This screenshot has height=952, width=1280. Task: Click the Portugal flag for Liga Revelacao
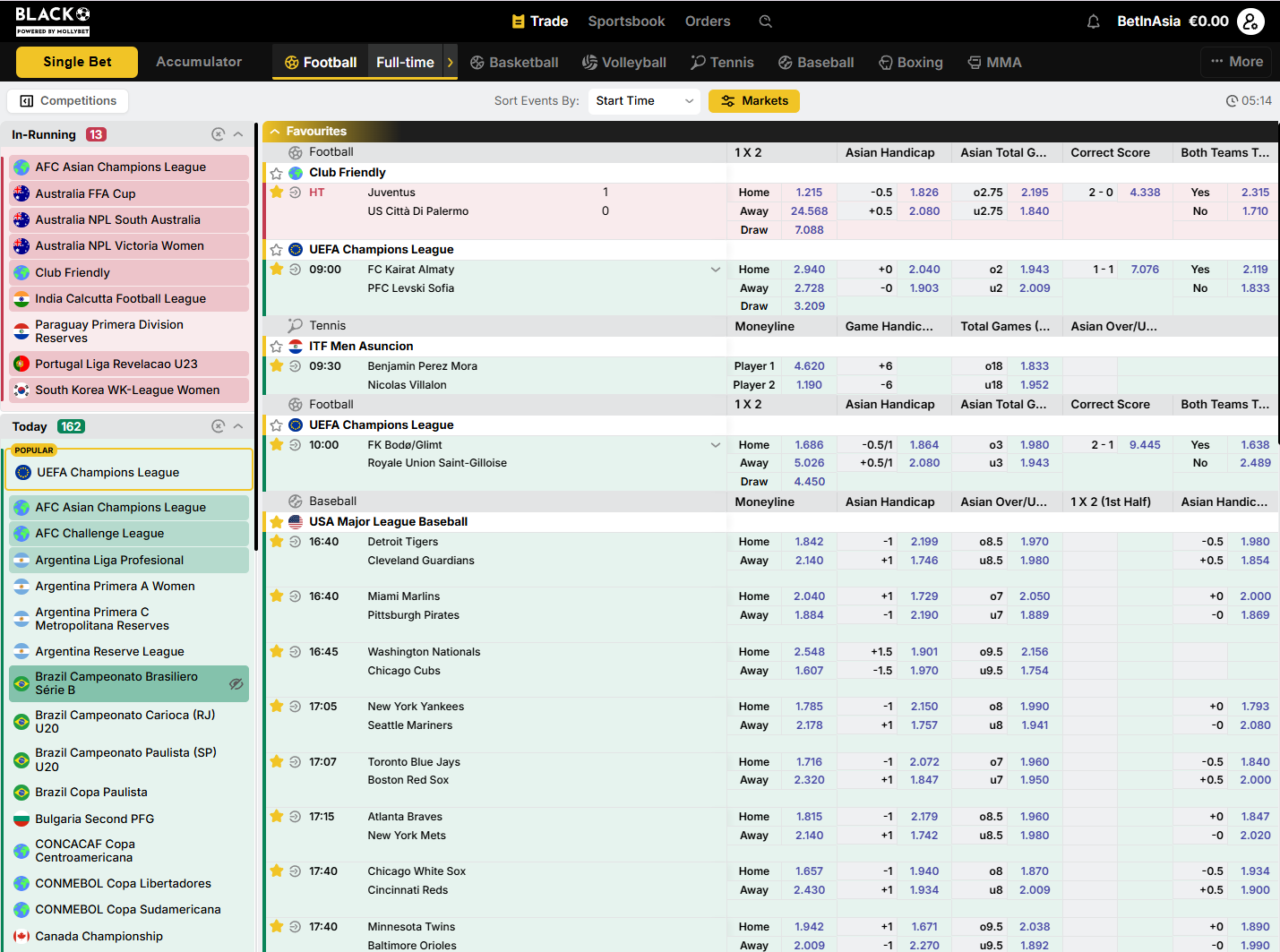(x=21, y=364)
